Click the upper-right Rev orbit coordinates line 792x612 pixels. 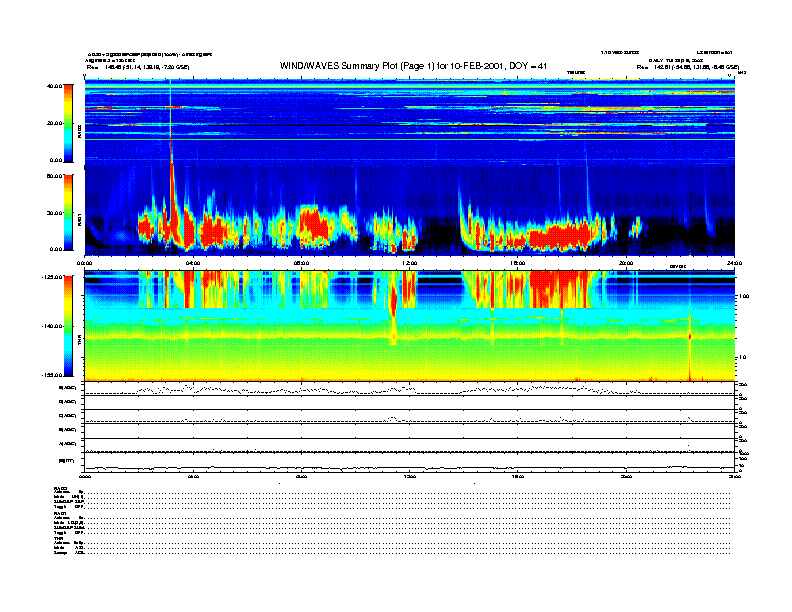click(688, 67)
